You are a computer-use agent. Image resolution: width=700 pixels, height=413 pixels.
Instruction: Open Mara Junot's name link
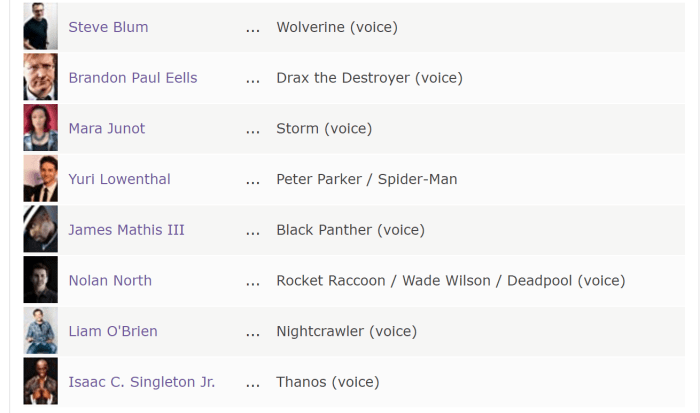coord(107,129)
